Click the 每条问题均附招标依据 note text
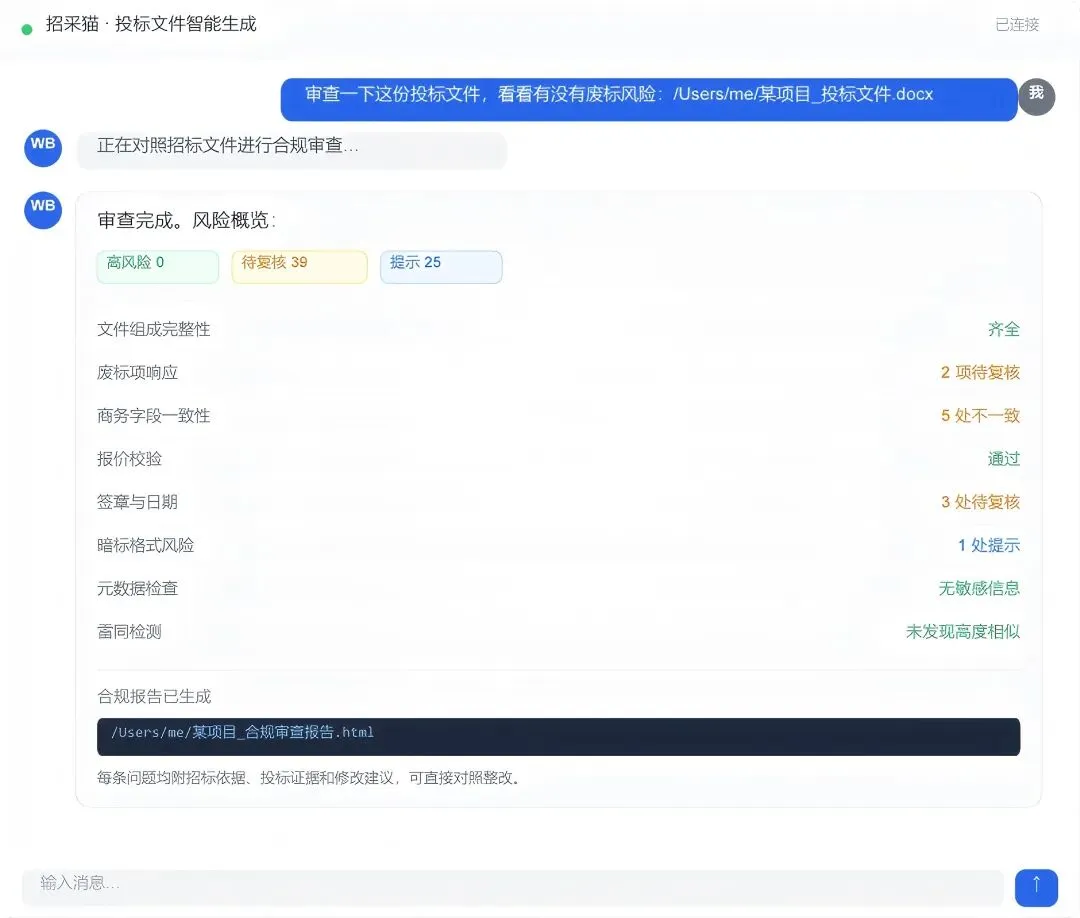This screenshot has width=1080, height=918. 308,778
